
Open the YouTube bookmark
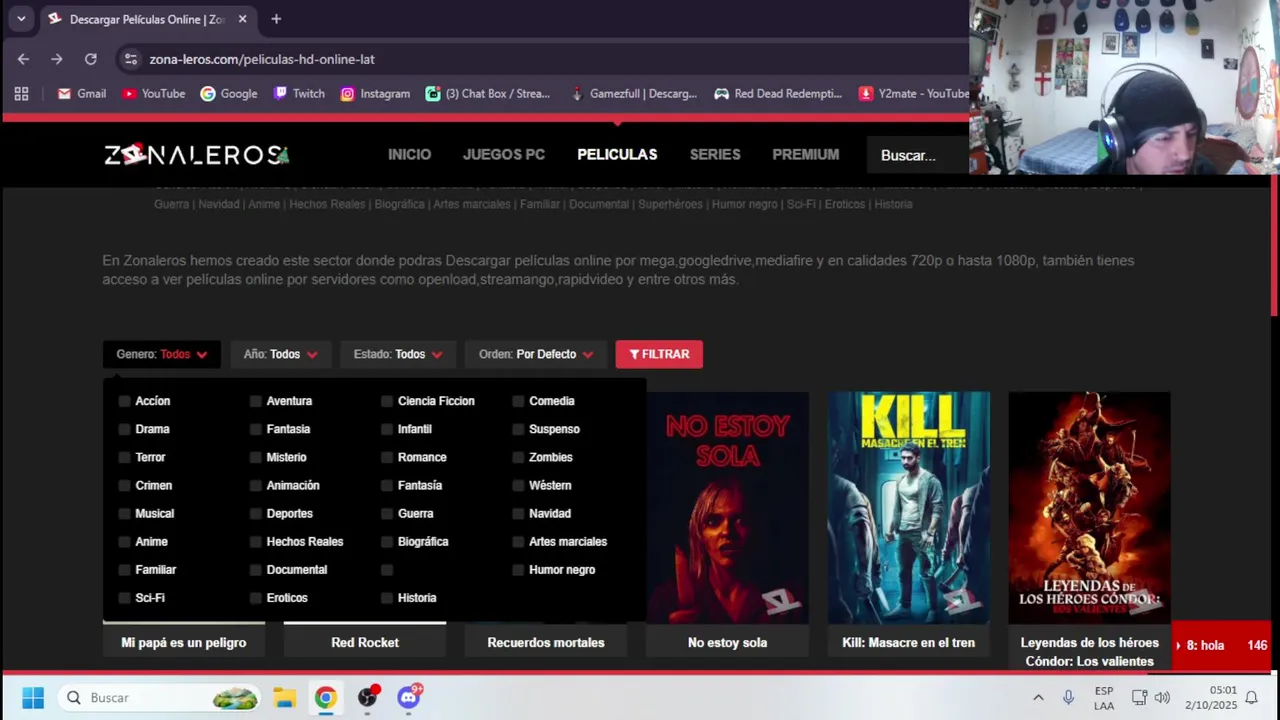[153, 93]
